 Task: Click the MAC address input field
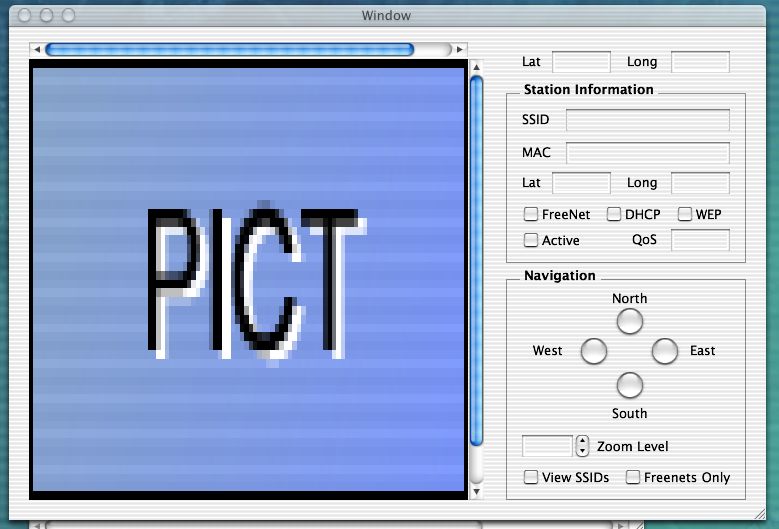pyautogui.click(x=648, y=152)
